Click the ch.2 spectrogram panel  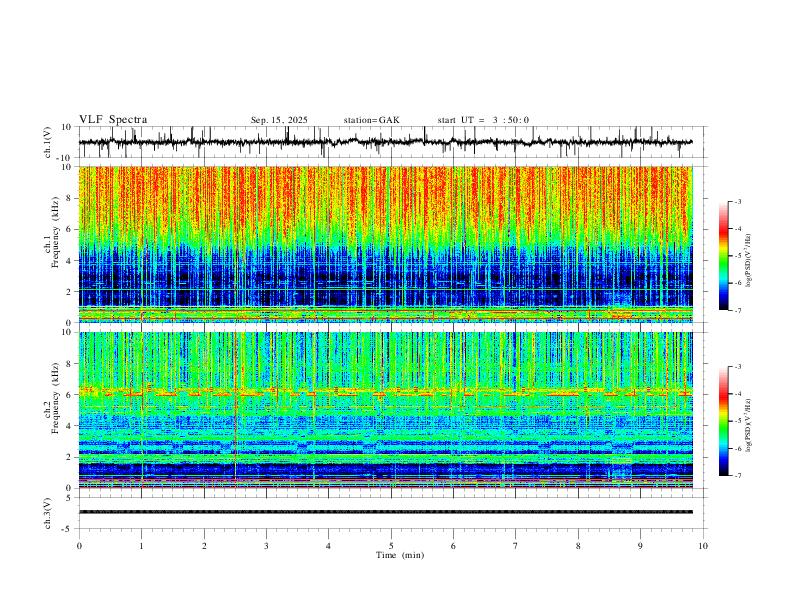point(385,410)
